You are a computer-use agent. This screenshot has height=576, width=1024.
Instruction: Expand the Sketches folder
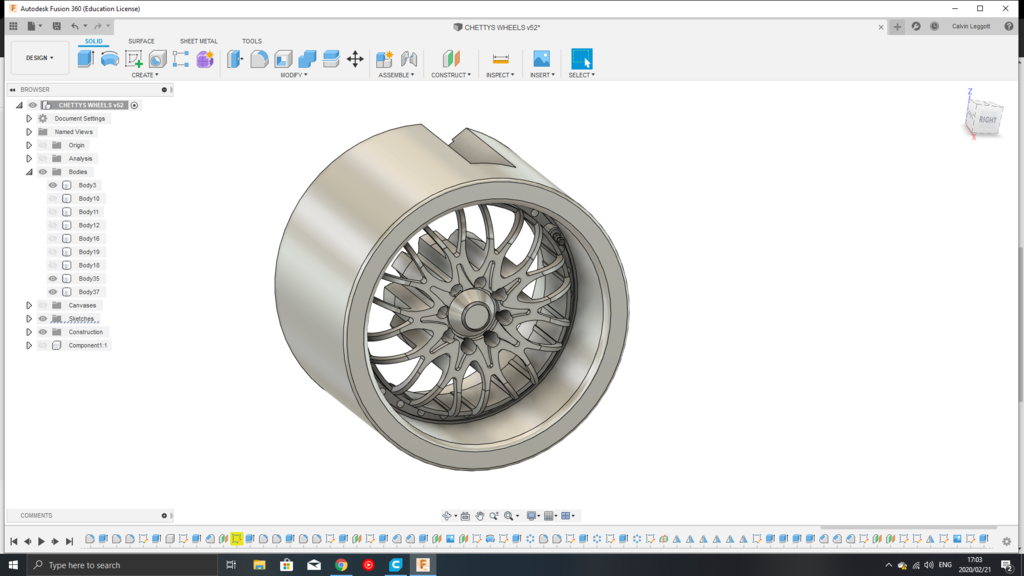28,318
